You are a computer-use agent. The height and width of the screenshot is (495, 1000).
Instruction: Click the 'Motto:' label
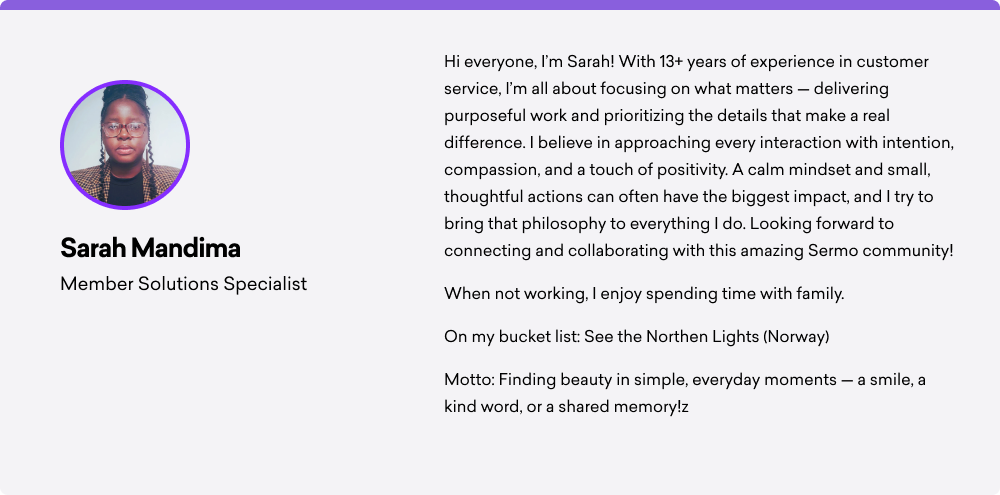(x=469, y=380)
